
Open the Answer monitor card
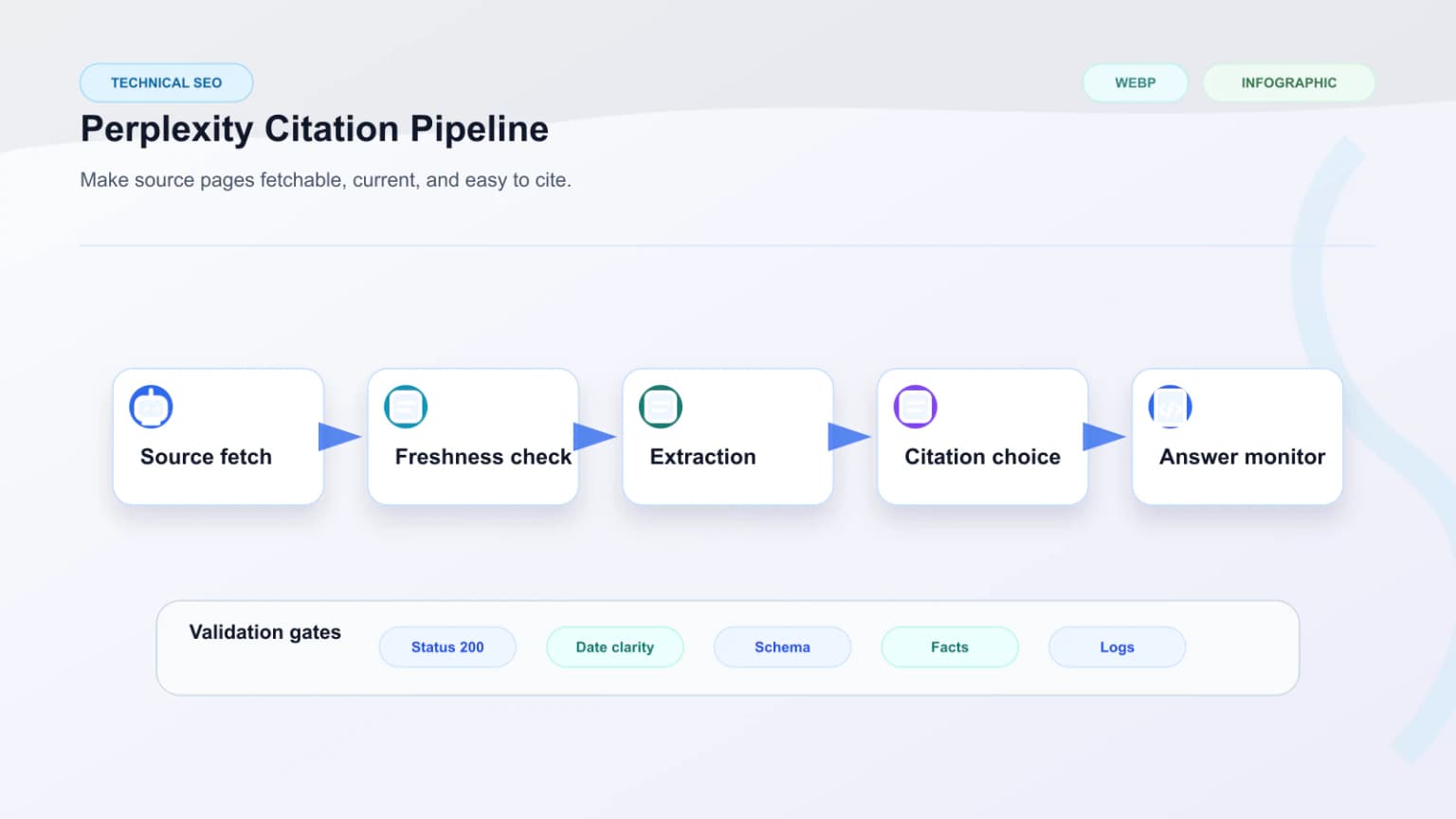1238,437
